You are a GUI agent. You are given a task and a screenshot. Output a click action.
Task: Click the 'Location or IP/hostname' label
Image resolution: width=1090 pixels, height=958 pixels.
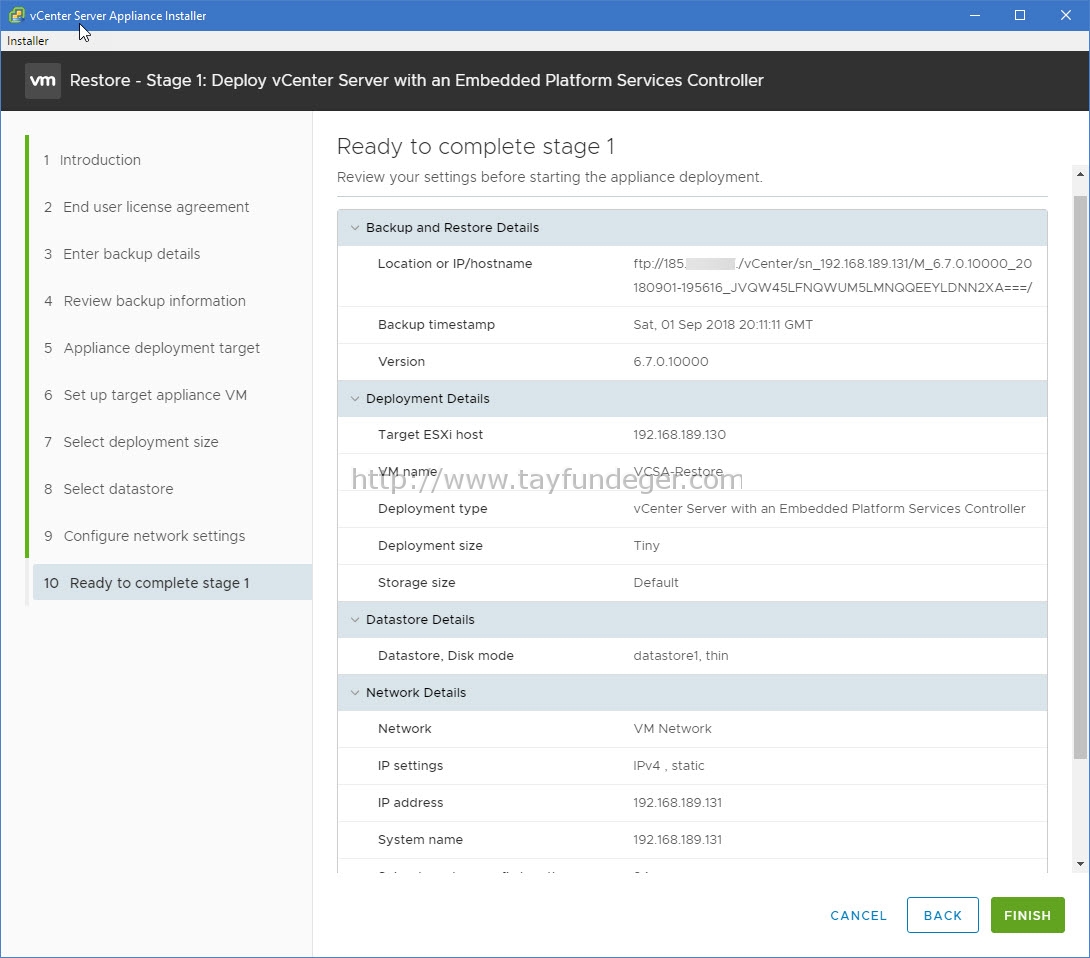(x=455, y=263)
